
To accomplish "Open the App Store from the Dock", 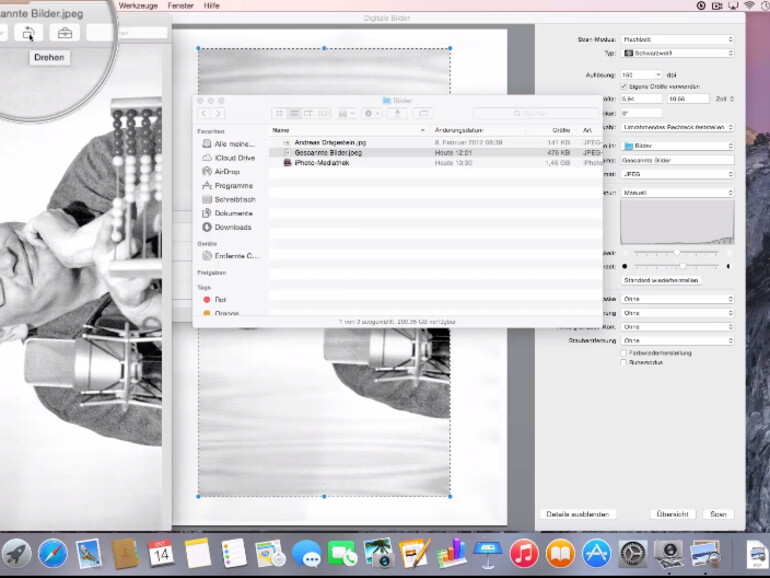I will [597, 553].
